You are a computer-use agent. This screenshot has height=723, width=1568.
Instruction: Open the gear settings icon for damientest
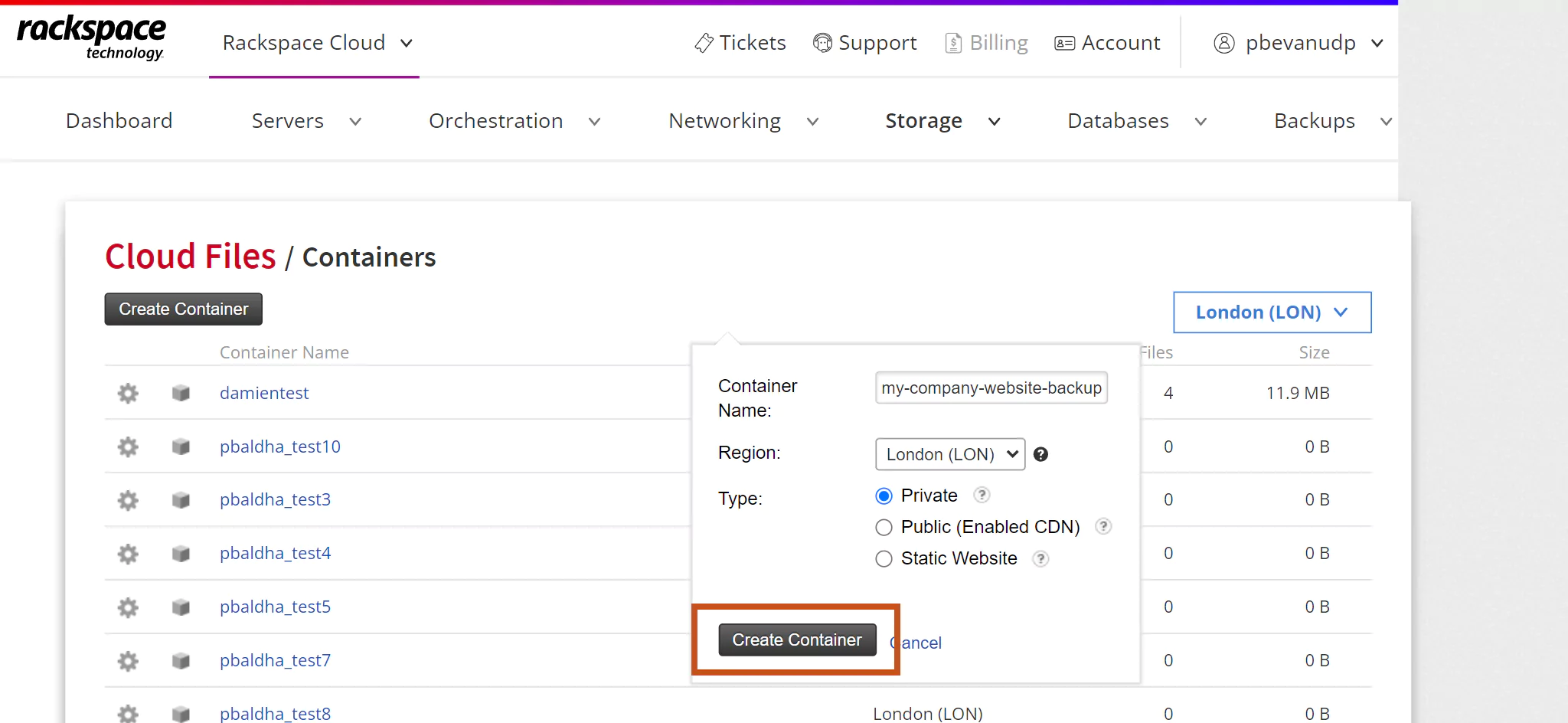(x=127, y=393)
